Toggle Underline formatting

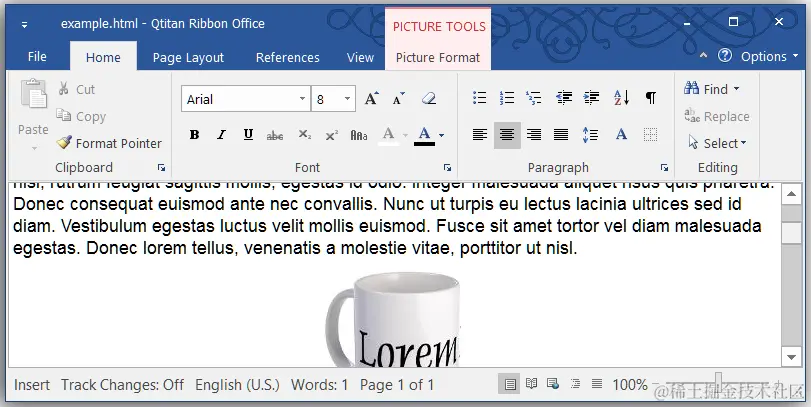[x=248, y=135]
